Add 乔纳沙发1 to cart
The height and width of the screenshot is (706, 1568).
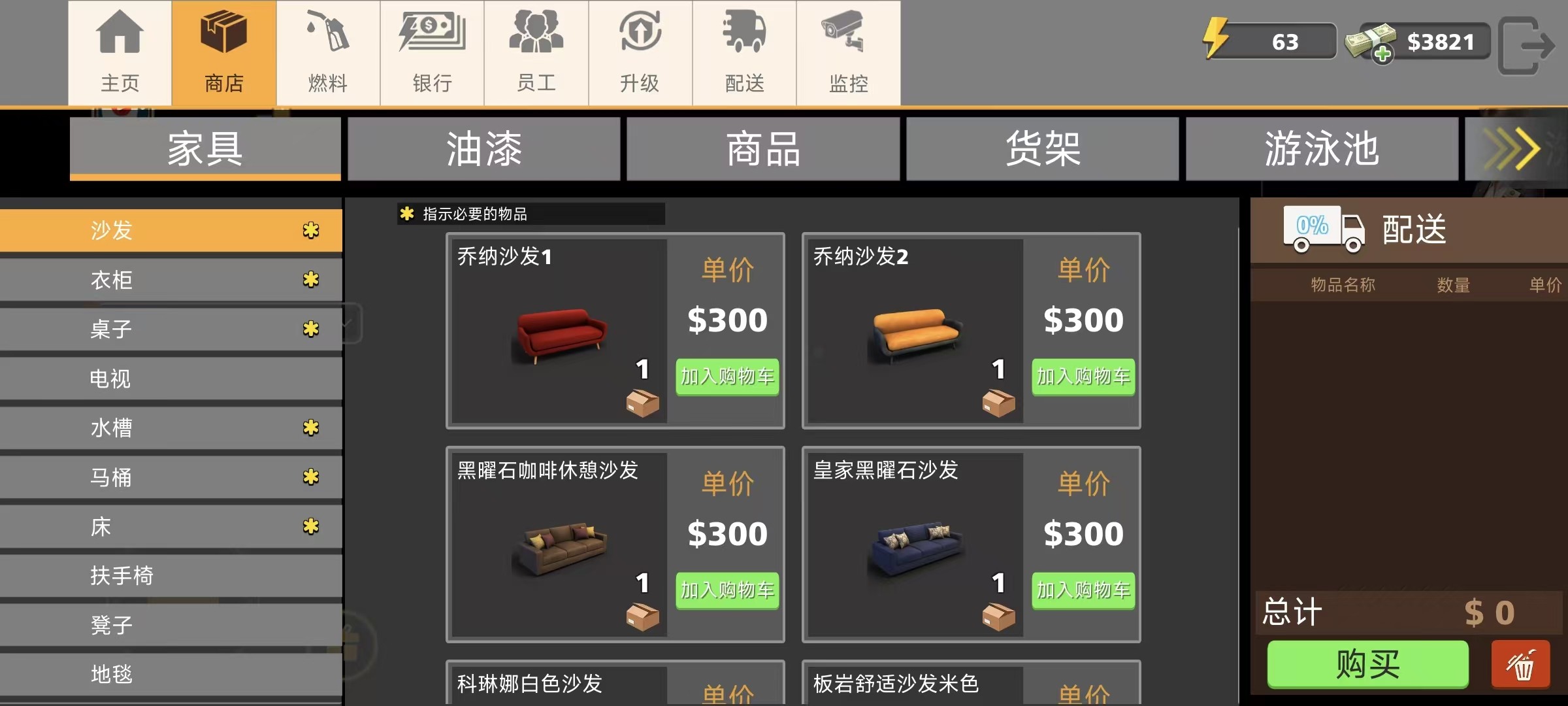click(x=727, y=377)
